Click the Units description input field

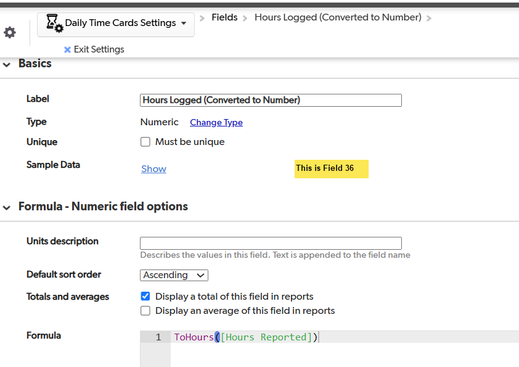pyautogui.click(x=271, y=243)
